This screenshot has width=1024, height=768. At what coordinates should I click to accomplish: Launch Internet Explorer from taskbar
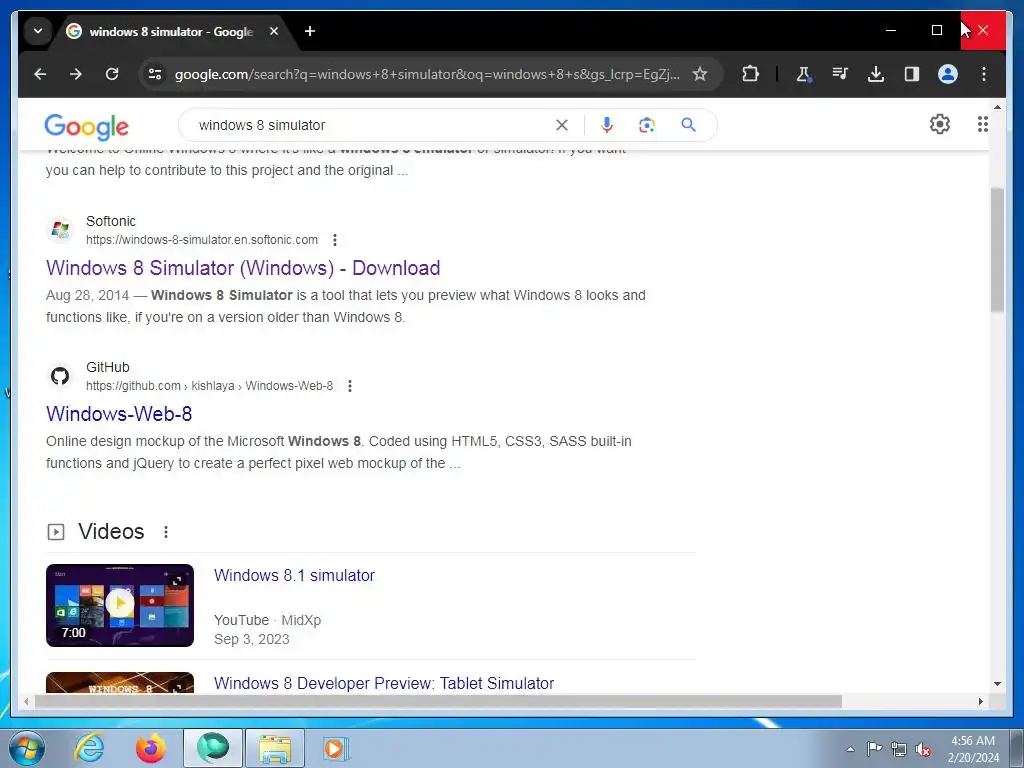coord(89,748)
